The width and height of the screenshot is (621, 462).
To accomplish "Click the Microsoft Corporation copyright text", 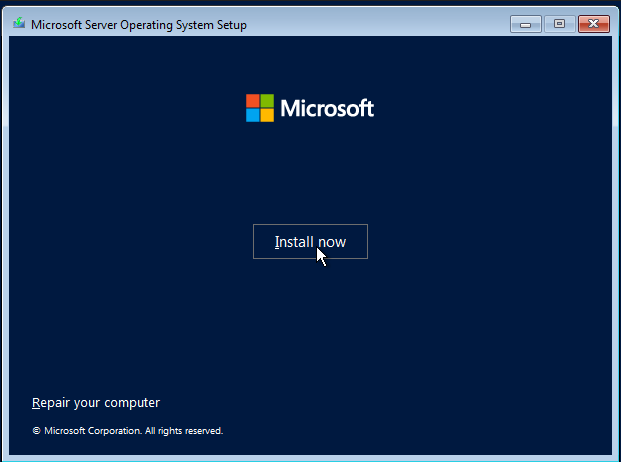I will pyautogui.click(x=128, y=431).
